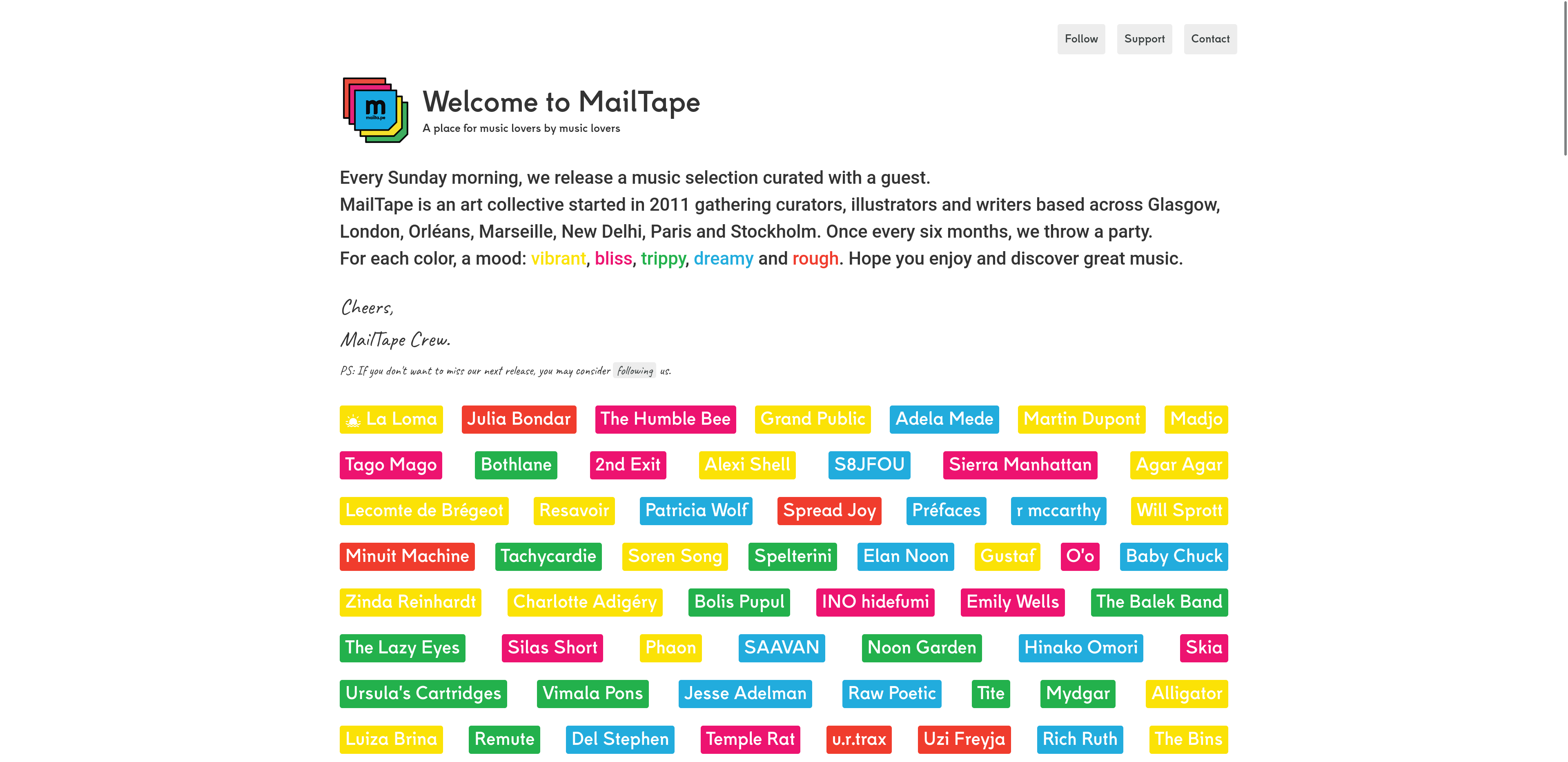Open the Mydgar episode
Image resolution: width=1568 pixels, height=762 pixels.
click(x=1078, y=693)
